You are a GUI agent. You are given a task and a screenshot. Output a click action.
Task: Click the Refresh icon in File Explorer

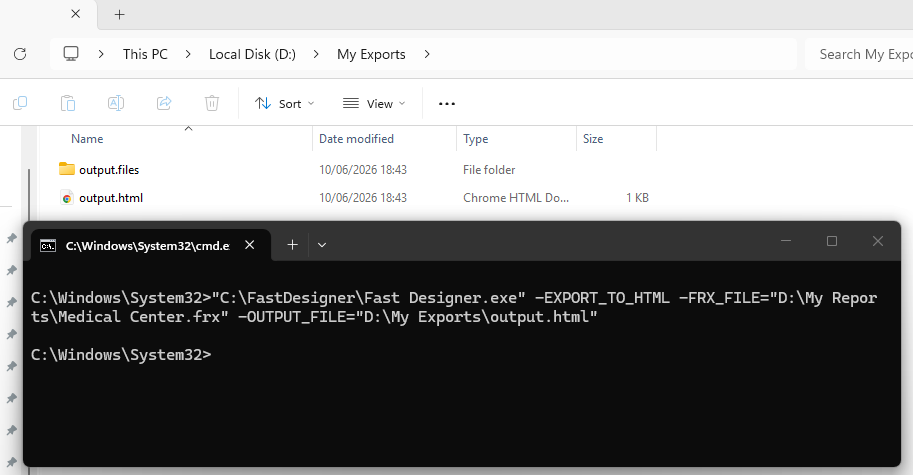(x=20, y=54)
